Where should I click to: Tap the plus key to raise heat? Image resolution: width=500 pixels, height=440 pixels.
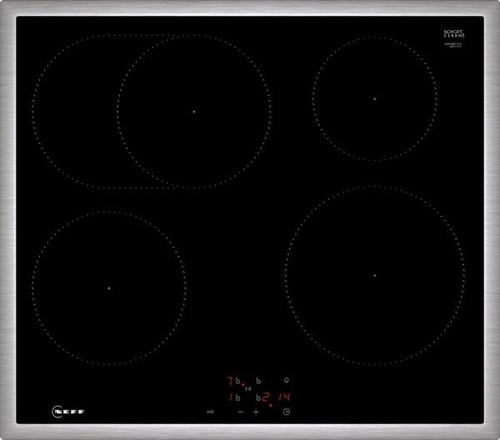tap(256, 412)
